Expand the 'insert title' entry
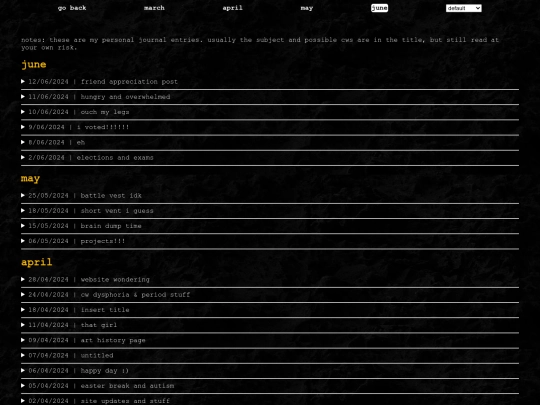 tap(270, 310)
